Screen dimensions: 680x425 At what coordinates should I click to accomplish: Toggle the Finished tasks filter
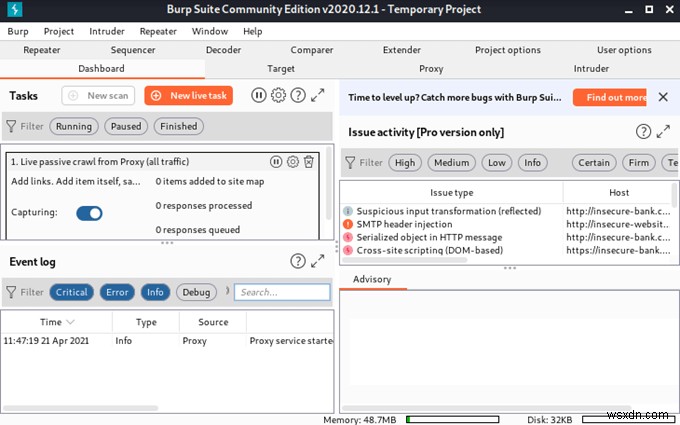[179, 126]
